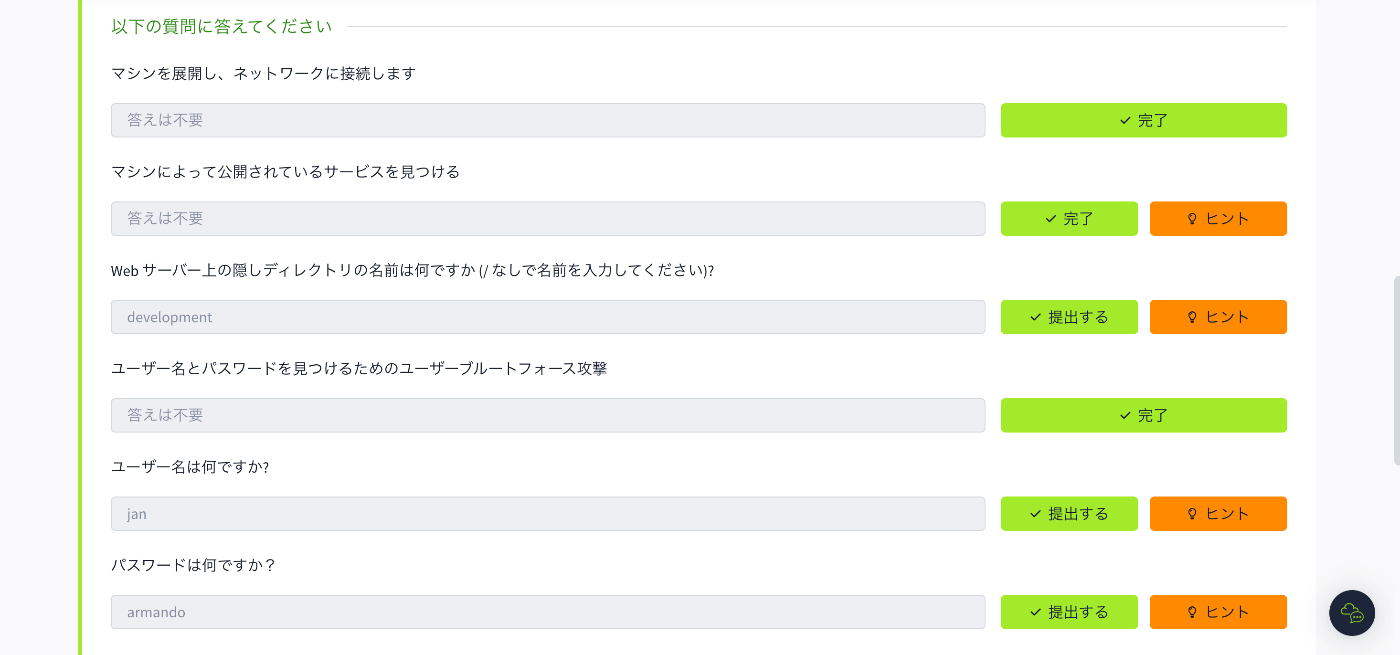
Task: Click the answer field containing jan
Action: [x=548, y=514]
